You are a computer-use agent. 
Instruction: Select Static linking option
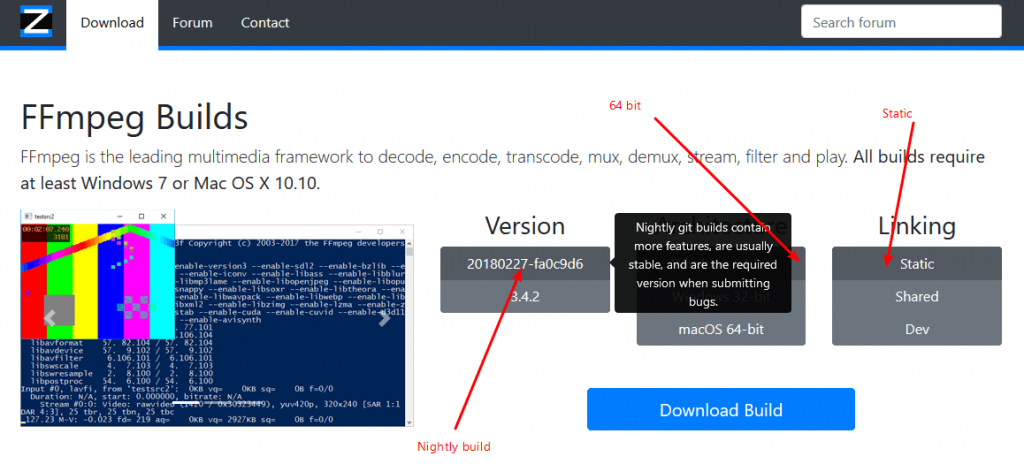coord(917,264)
